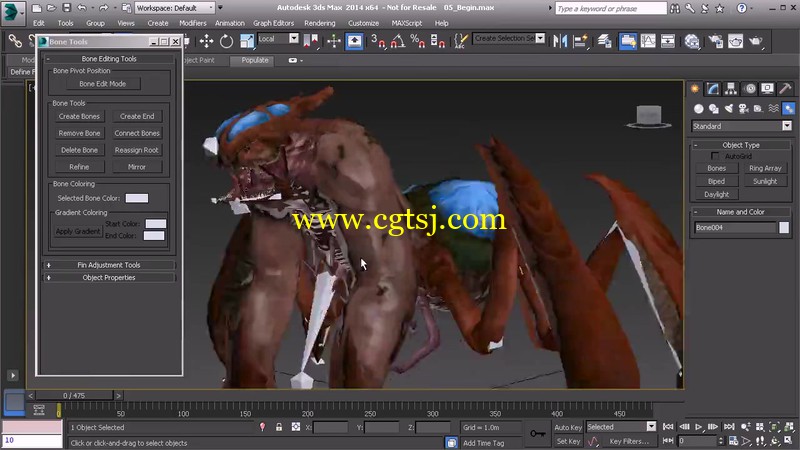Toggle the 3D Snaps icon

click(x=378, y=41)
